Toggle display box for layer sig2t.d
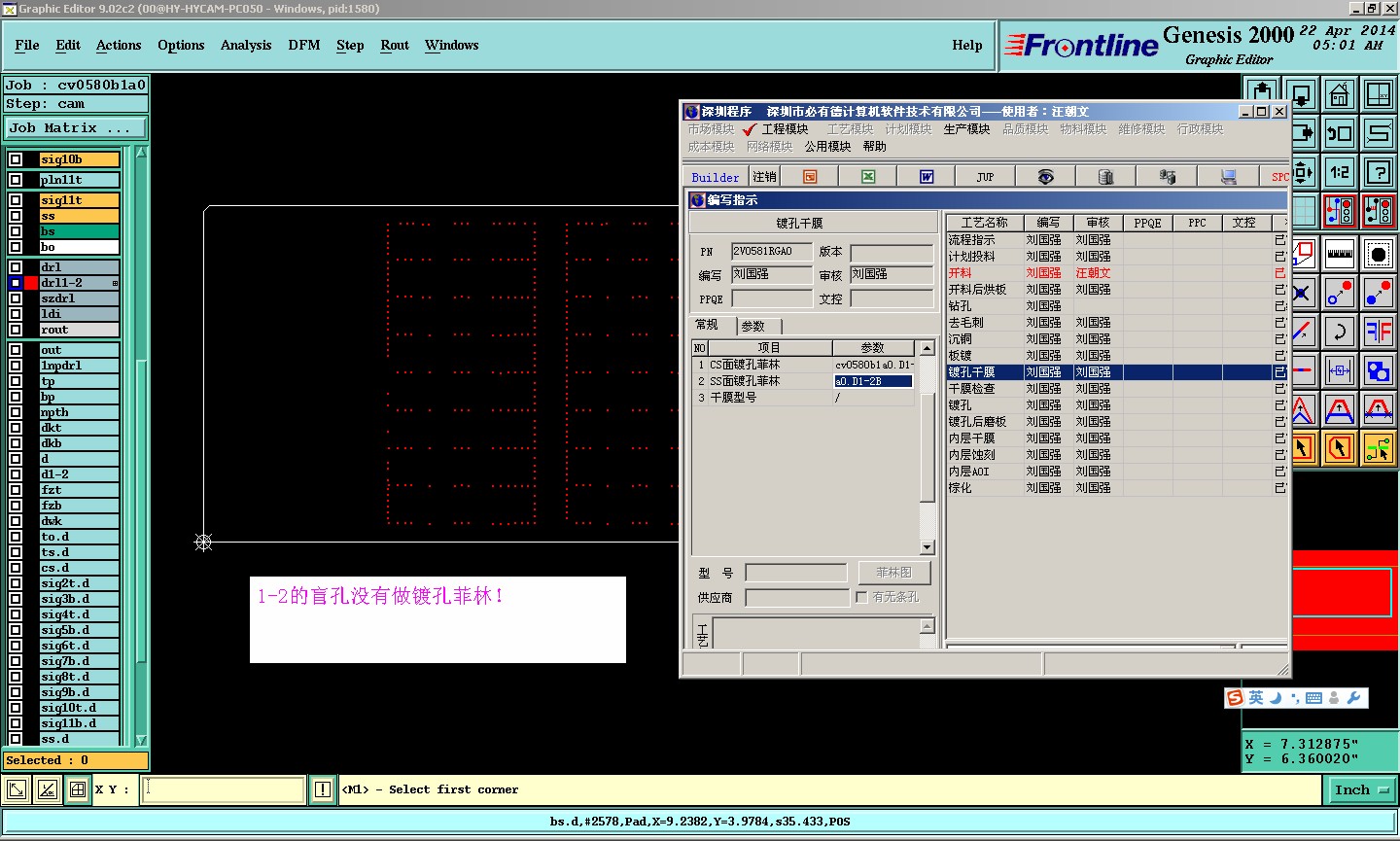Image resolution: width=1400 pixels, height=841 pixels. click(x=16, y=583)
